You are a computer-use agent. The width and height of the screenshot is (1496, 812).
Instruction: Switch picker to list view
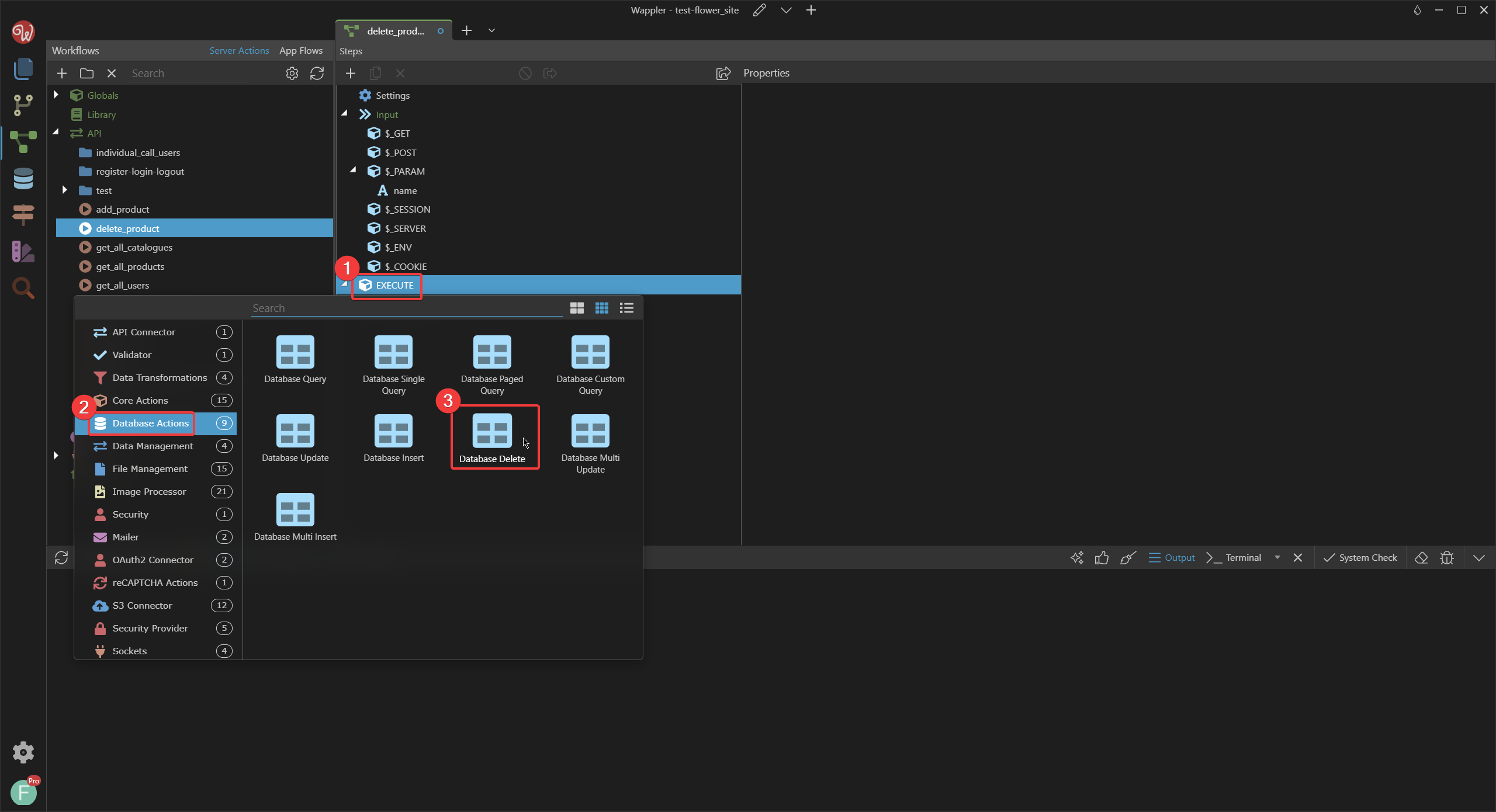click(x=626, y=308)
